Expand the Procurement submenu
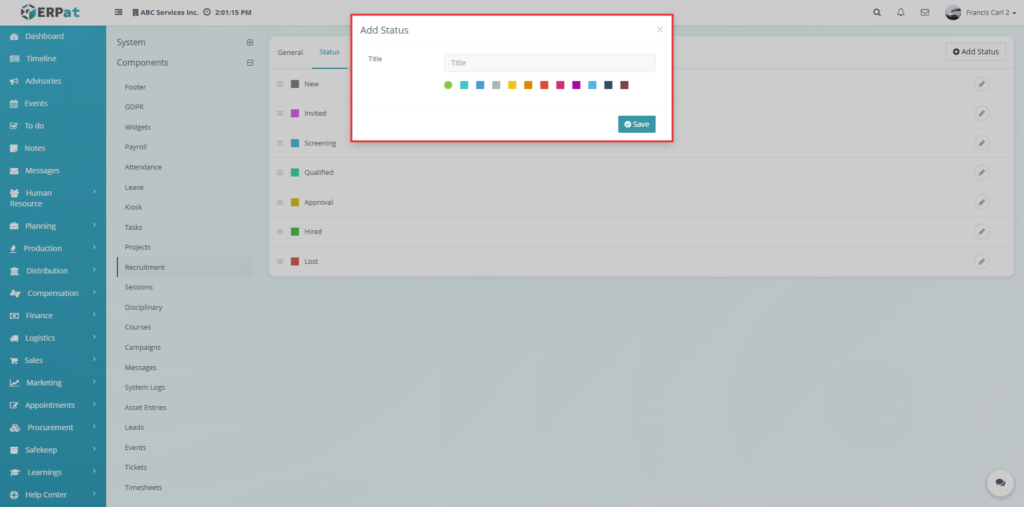Image resolution: width=1024 pixels, height=507 pixels. 94,427
